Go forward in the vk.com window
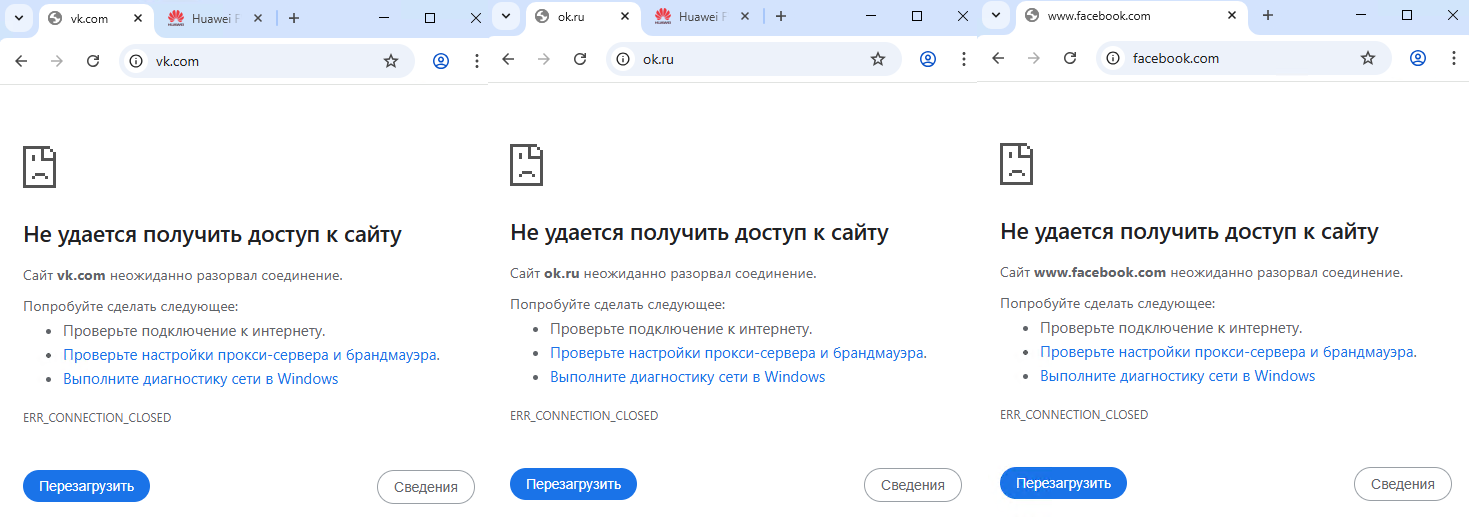This screenshot has width=1469, height=520. tap(57, 61)
